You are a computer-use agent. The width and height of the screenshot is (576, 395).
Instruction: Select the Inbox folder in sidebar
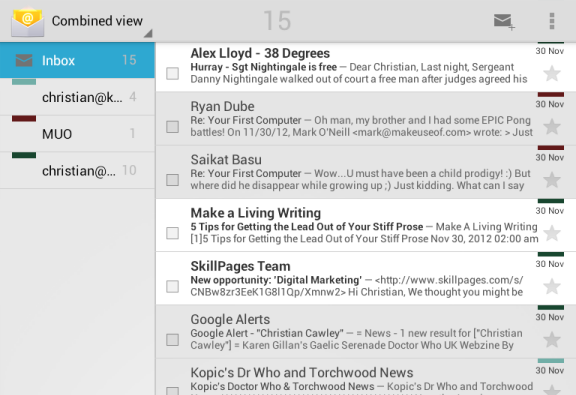(77, 60)
